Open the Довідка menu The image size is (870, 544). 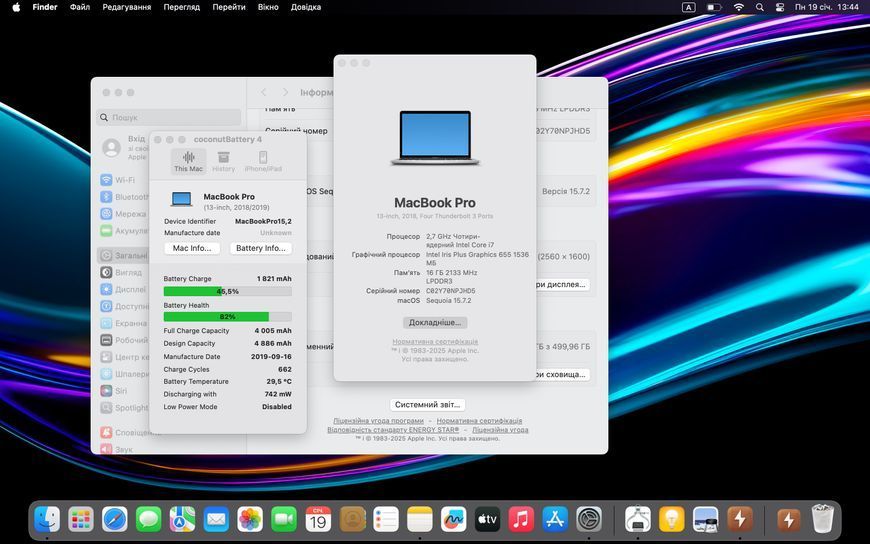[306, 7]
